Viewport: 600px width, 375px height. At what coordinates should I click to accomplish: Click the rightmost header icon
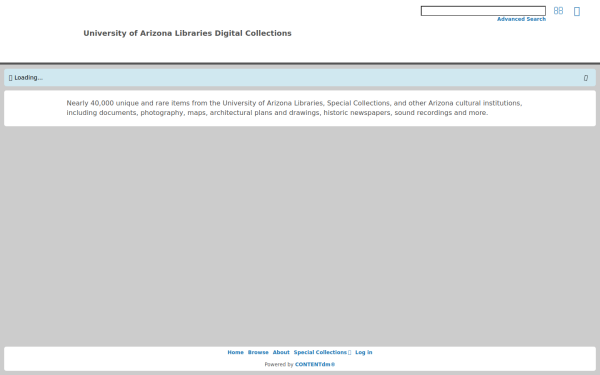point(577,11)
